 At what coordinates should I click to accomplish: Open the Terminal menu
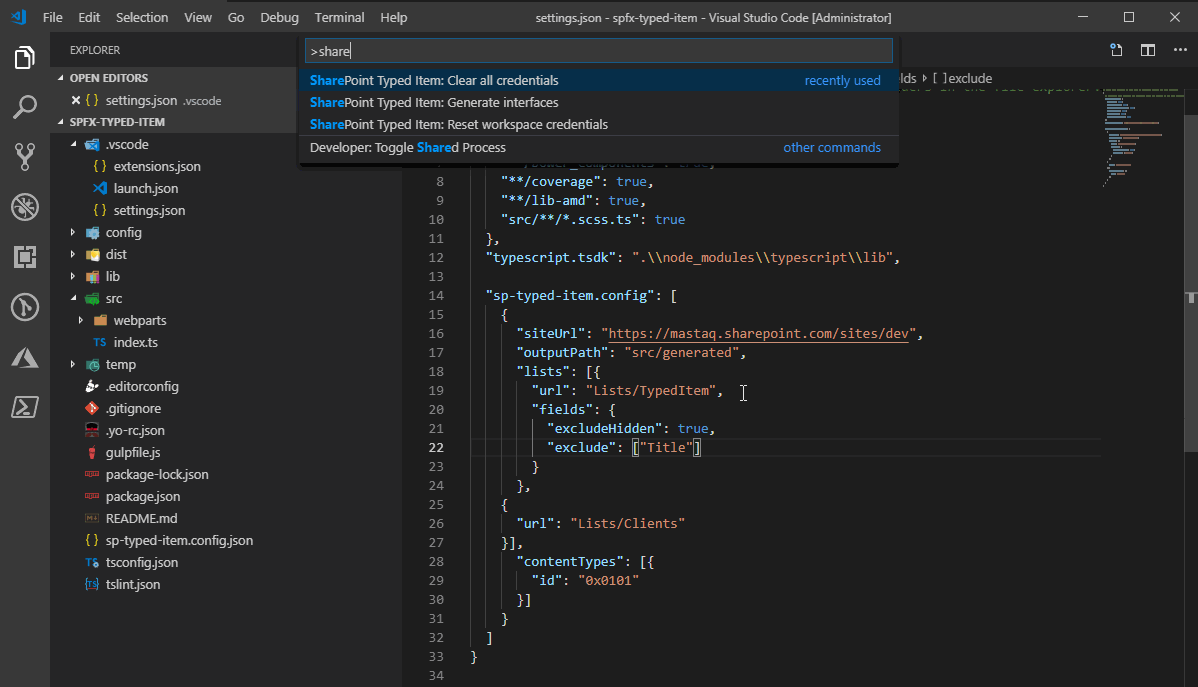pyautogui.click(x=339, y=18)
